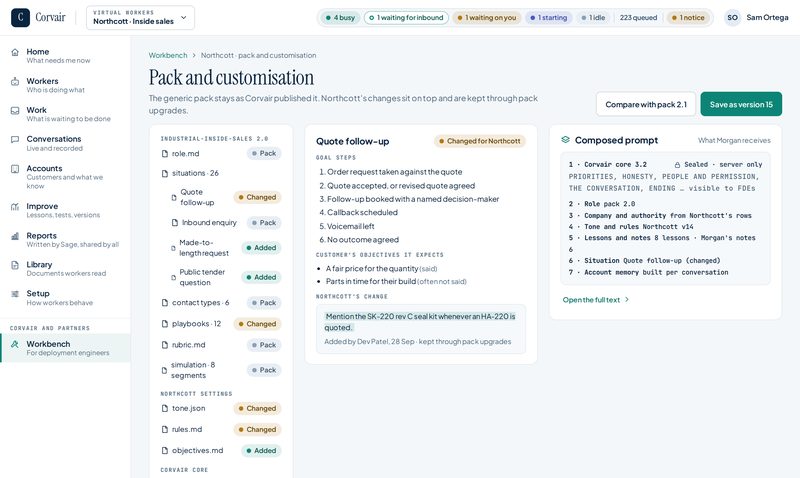Go to the Reports section
This screenshot has width=800, height=478.
click(x=65, y=240)
